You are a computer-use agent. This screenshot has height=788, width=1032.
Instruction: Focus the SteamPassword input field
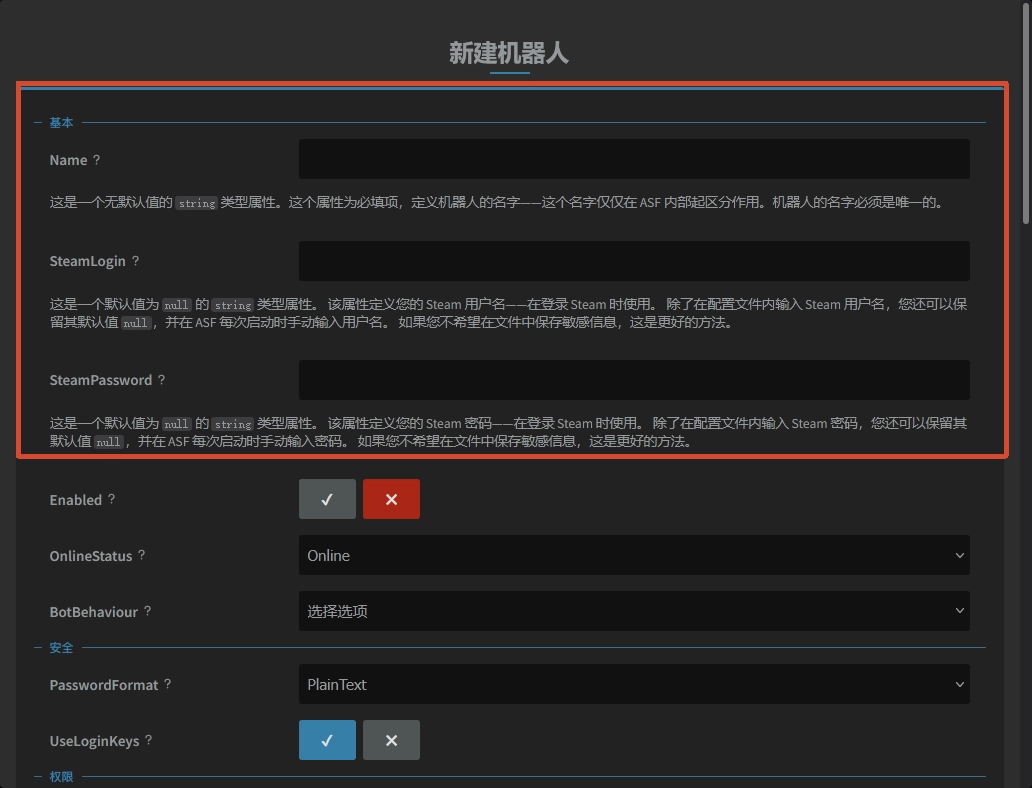point(634,380)
